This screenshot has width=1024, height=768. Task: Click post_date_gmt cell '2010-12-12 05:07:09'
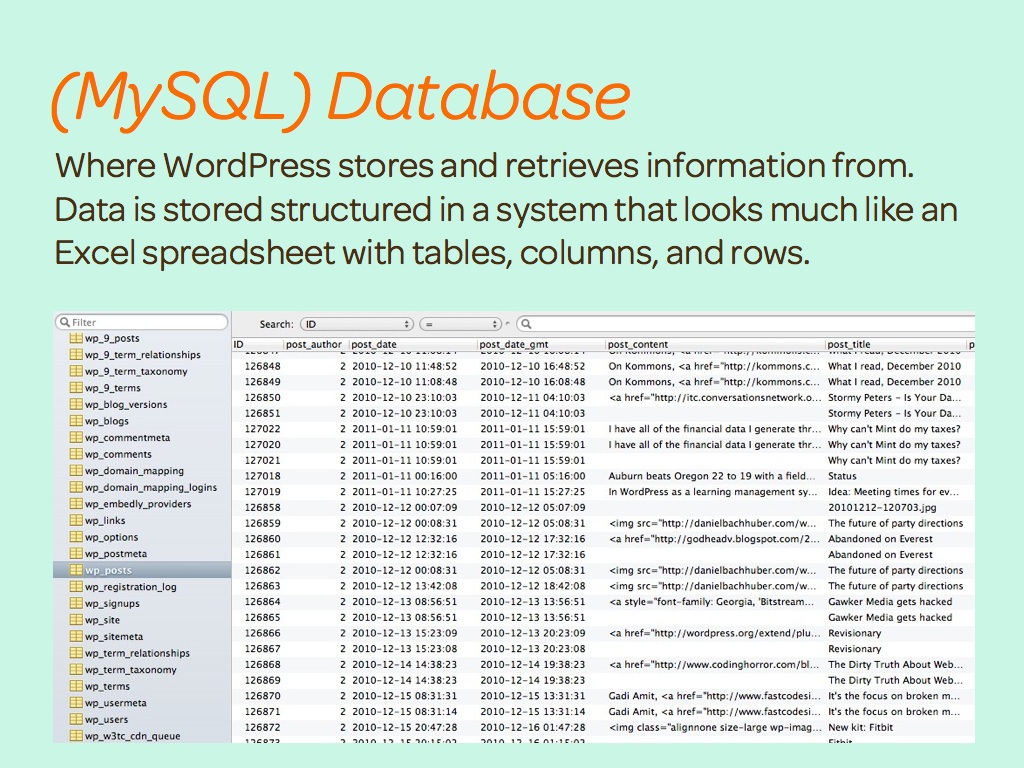coord(533,507)
